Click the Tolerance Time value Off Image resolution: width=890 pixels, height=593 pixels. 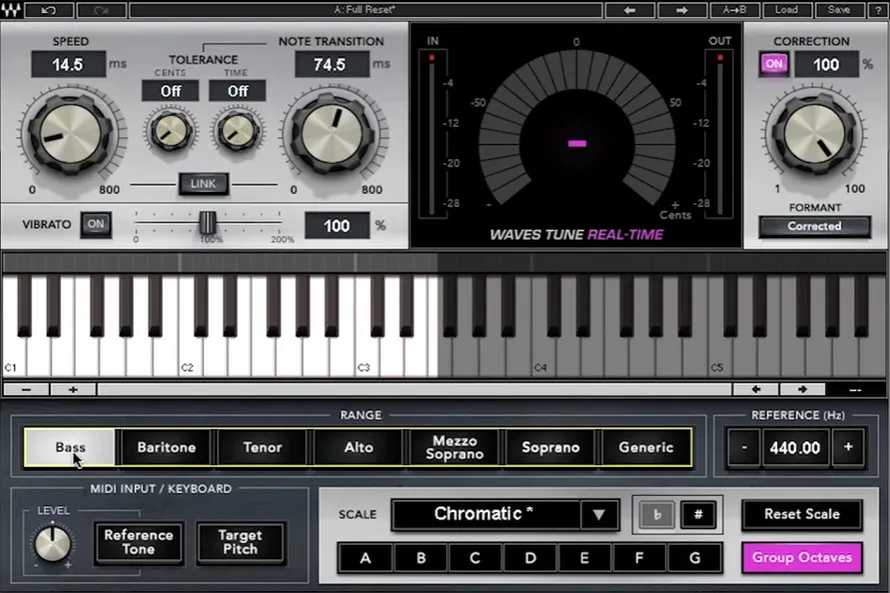(237, 91)
